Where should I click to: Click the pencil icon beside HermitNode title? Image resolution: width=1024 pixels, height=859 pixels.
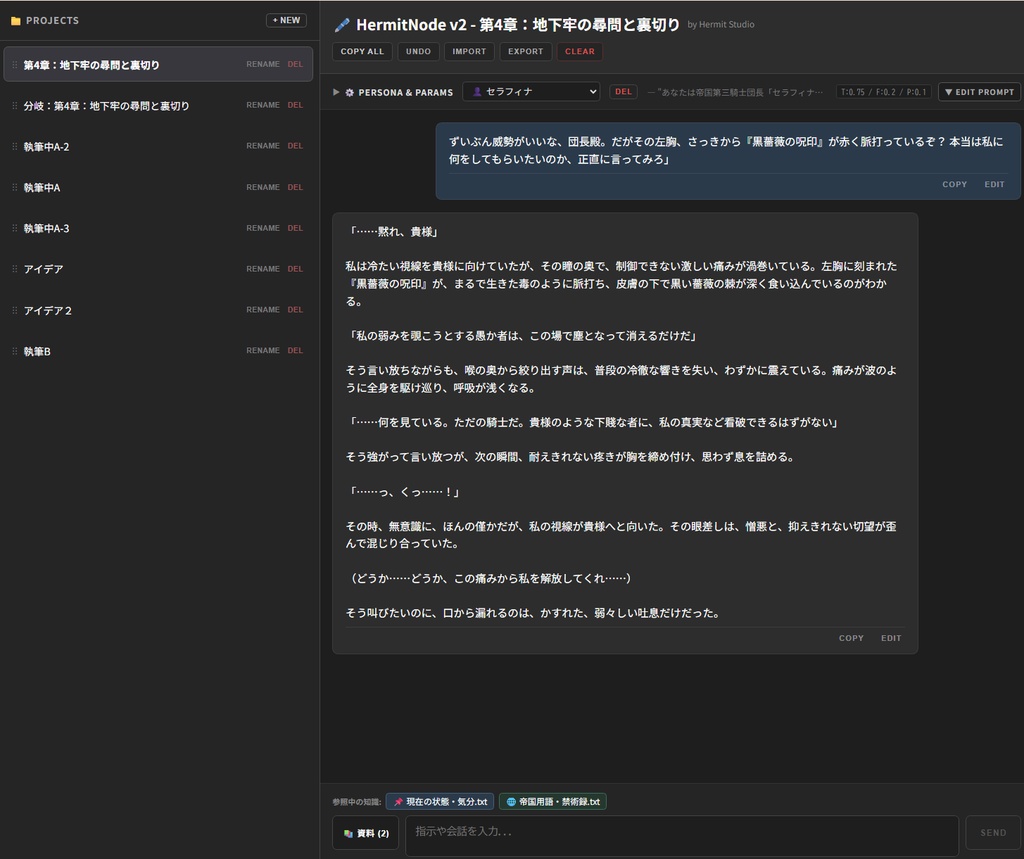(x=342, y=25)
